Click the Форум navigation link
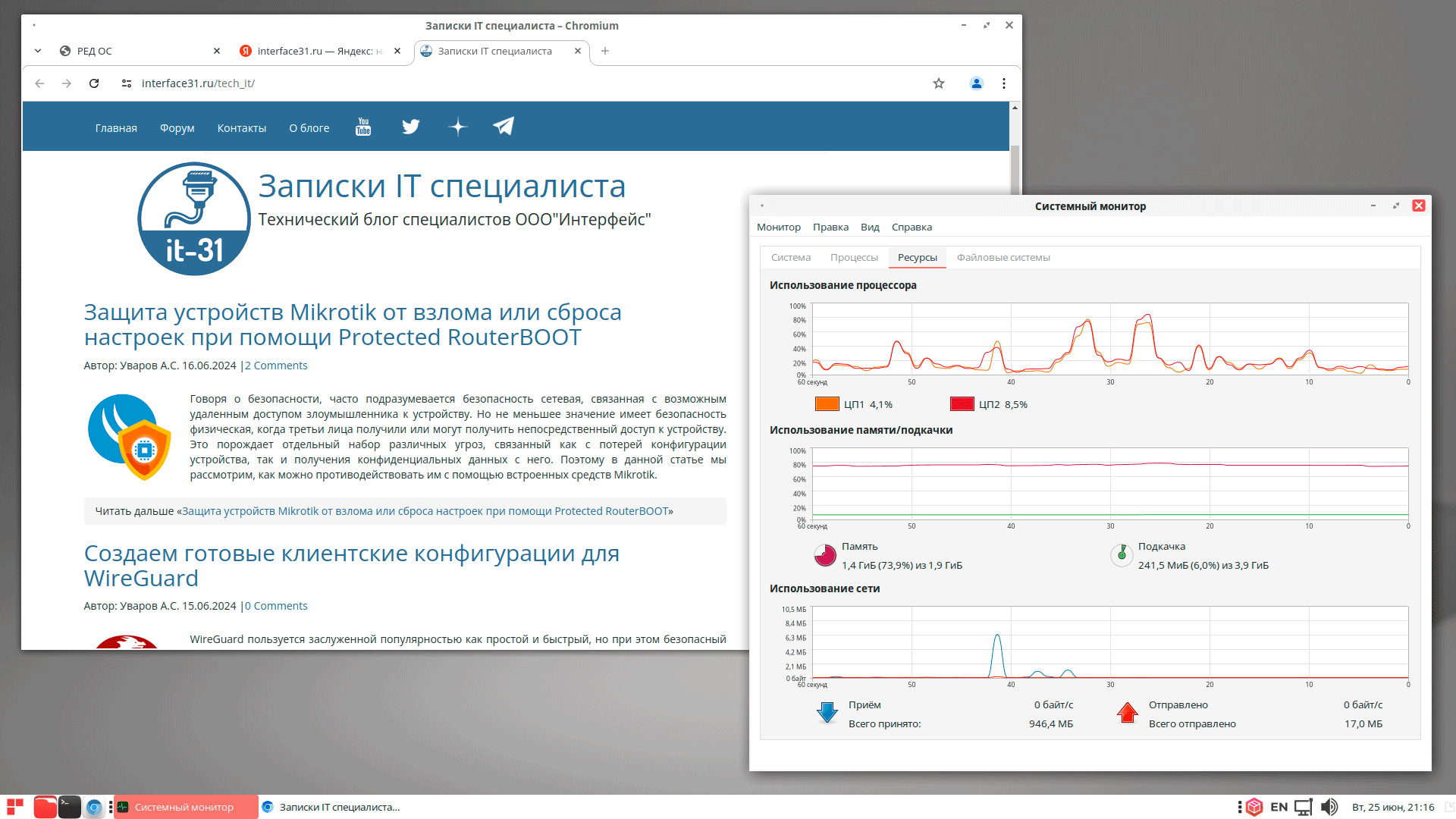The width and height of the screenshot is (1456, 819). pos(177,128)
